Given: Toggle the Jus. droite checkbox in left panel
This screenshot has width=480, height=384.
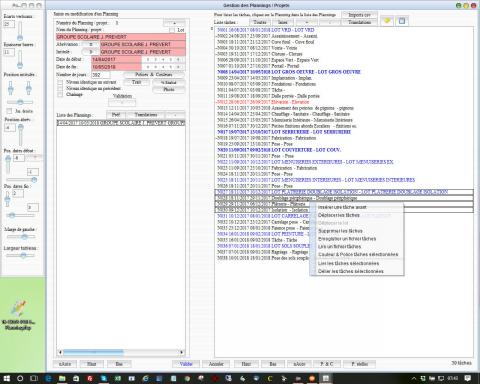Looking at the screenshot, I should coord(9,111).
